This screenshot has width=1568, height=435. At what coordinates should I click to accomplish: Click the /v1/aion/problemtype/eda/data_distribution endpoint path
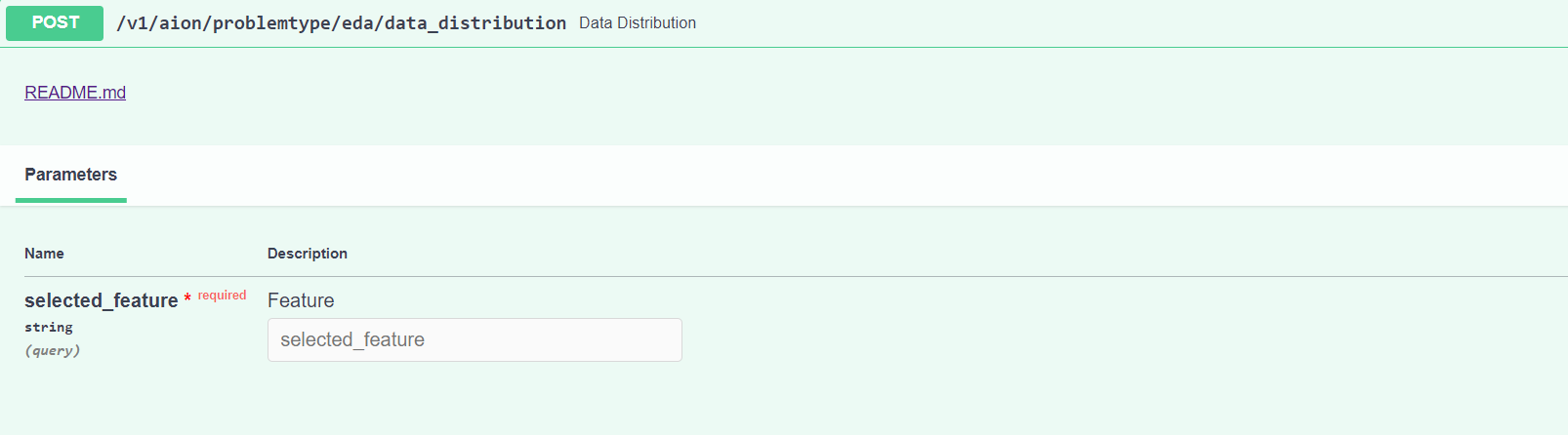click(341, 22)
